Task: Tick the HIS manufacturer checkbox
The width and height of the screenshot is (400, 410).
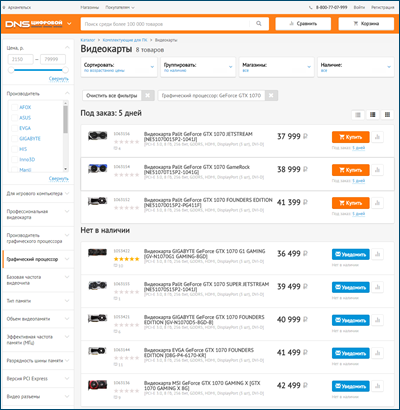Action: (14, 149)
